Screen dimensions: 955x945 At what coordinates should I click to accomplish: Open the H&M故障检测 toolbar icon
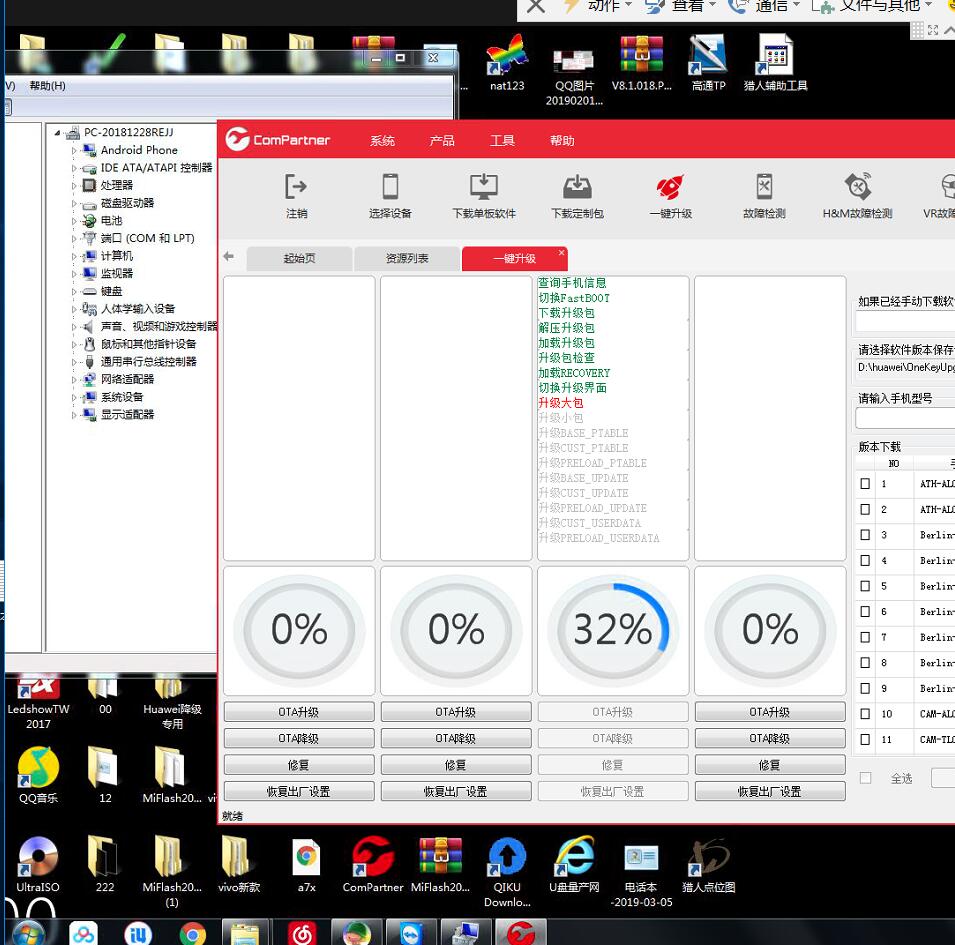pos(858,187)
